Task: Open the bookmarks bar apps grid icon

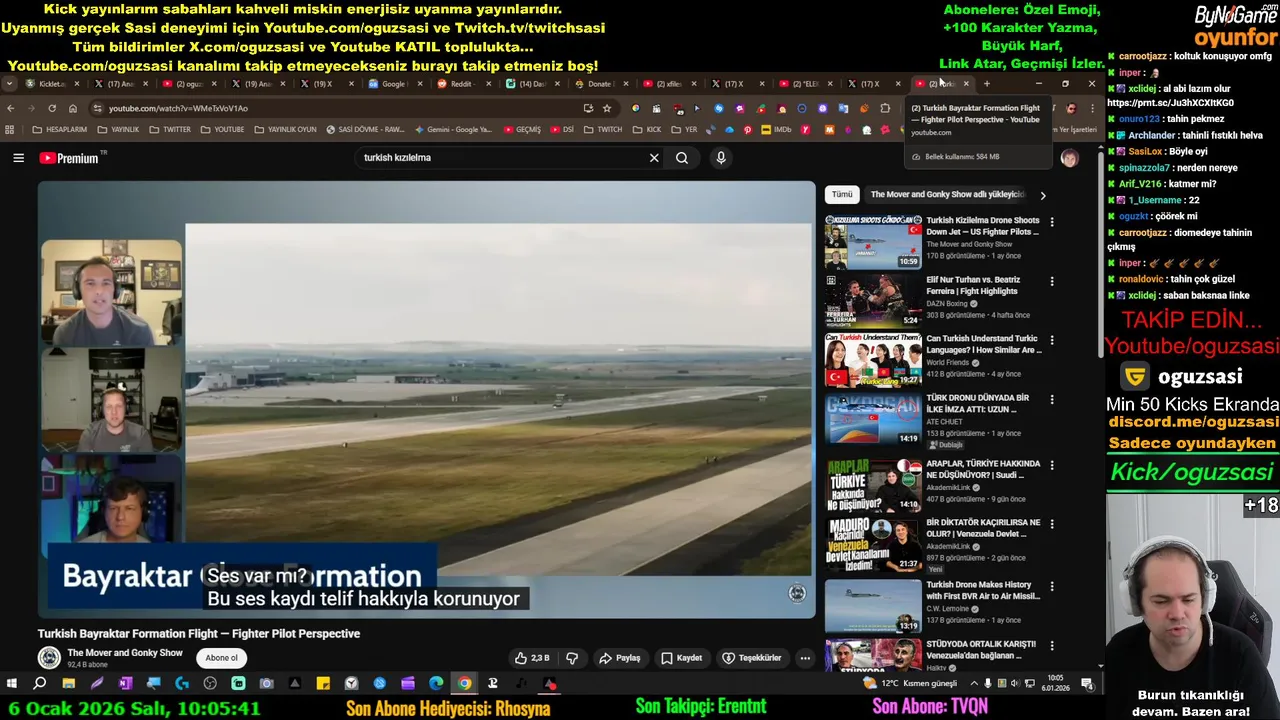Action: coord(10,130)
